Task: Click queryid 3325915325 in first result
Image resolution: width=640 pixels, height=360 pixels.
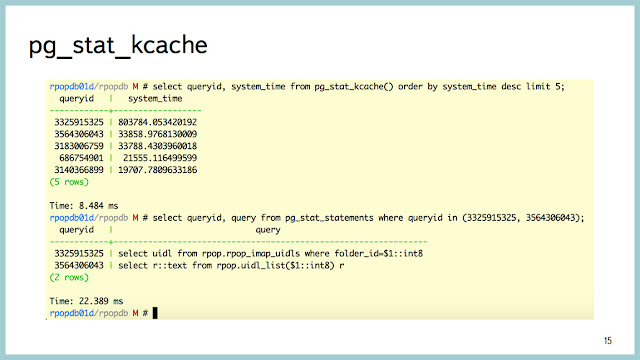Action: (x=79, y=122)
